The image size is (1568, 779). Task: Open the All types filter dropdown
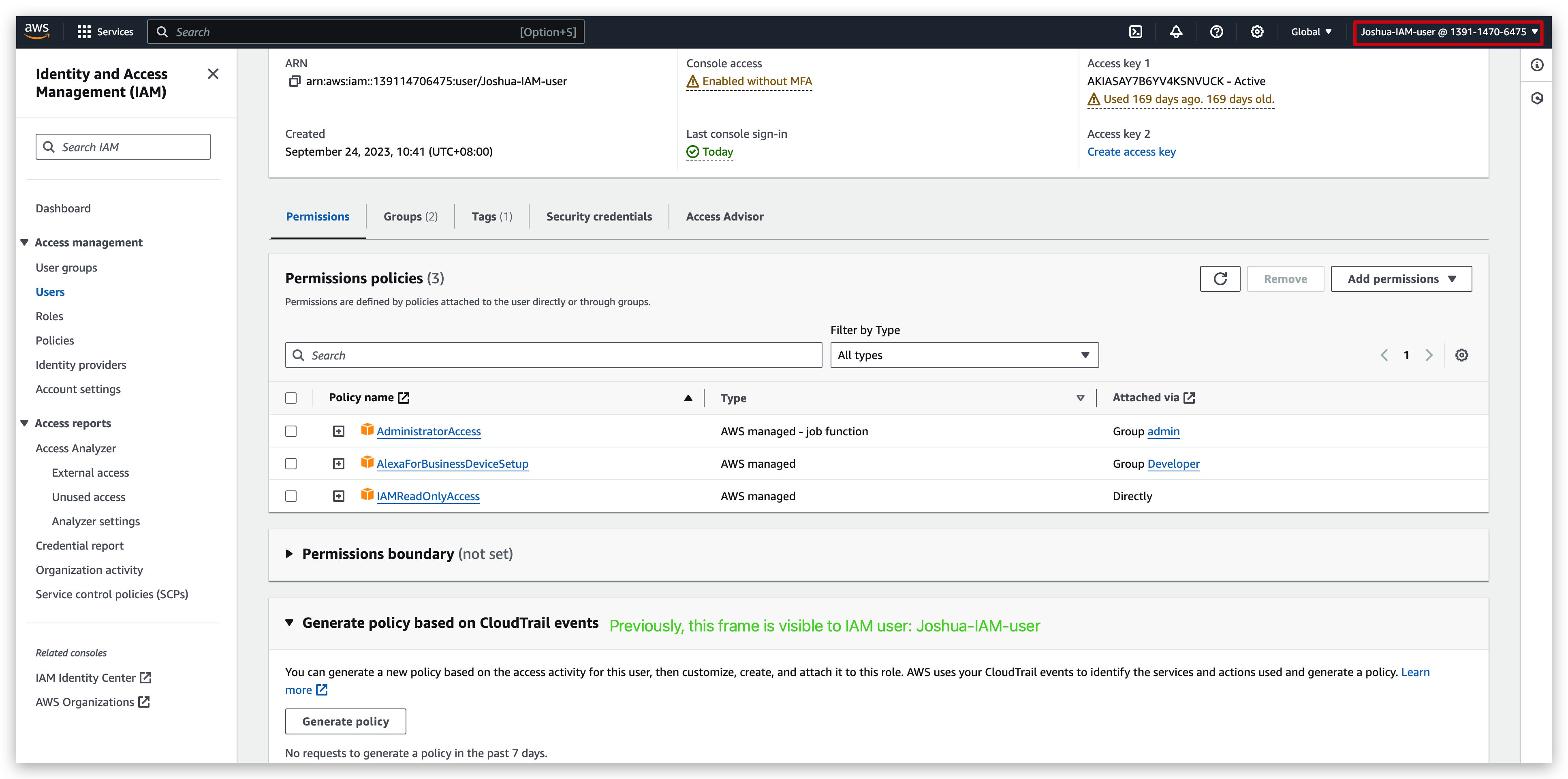pyautogui.click(x=963, y=355)
